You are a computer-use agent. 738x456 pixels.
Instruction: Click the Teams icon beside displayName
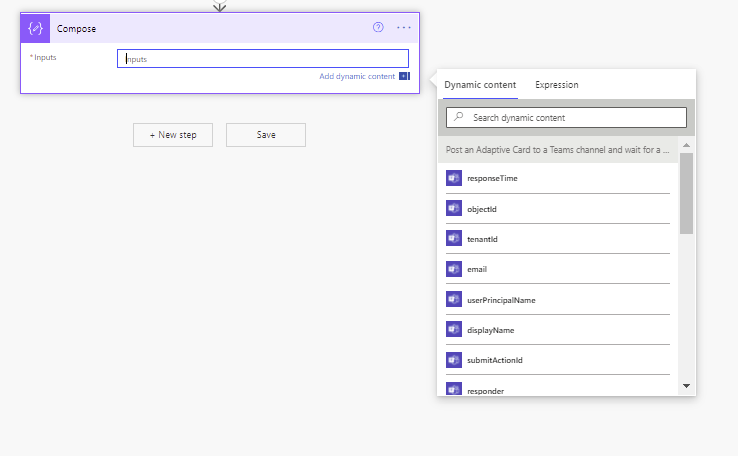click(454, 329)
